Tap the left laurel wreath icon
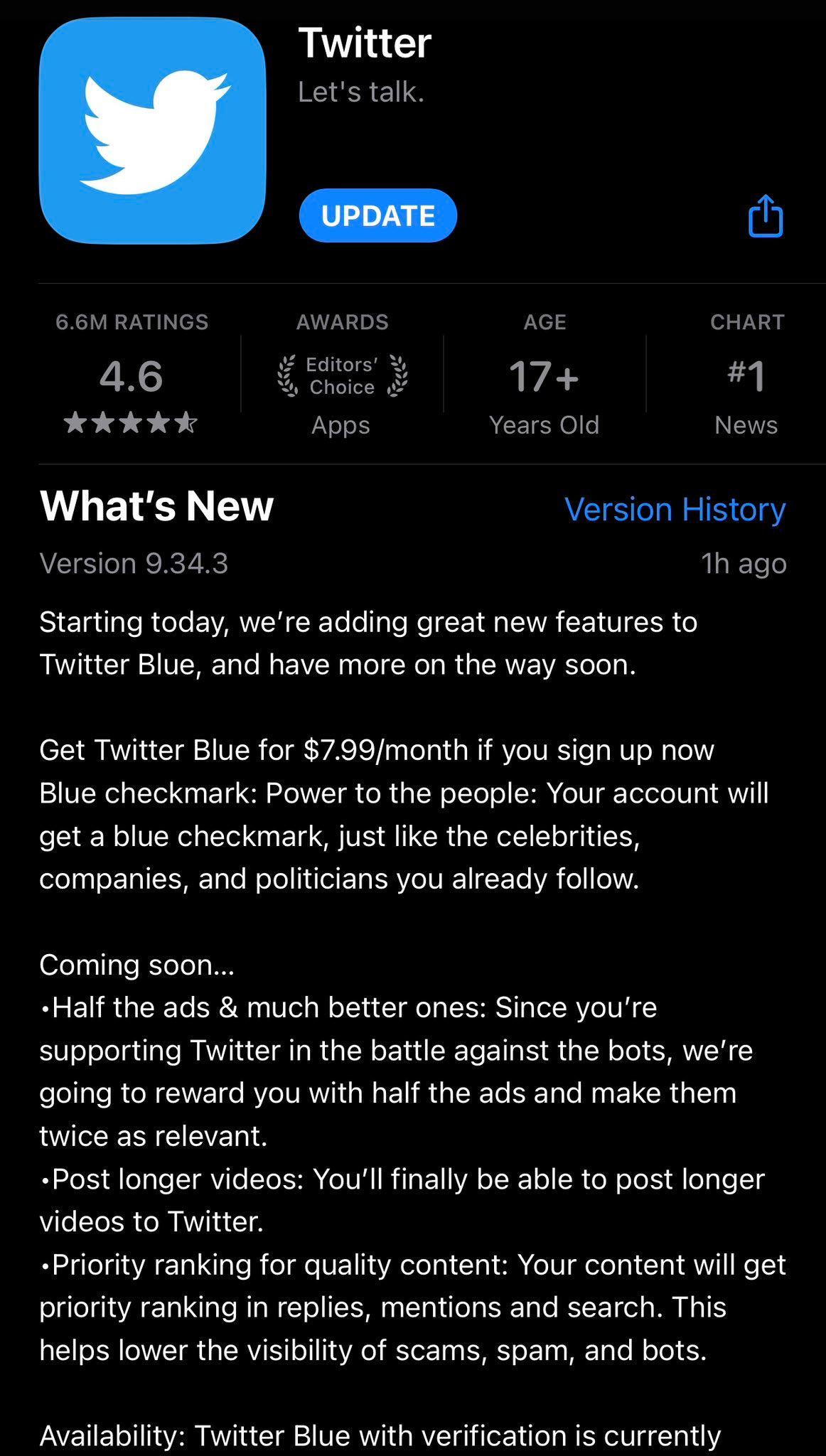 tap(287, 375)
